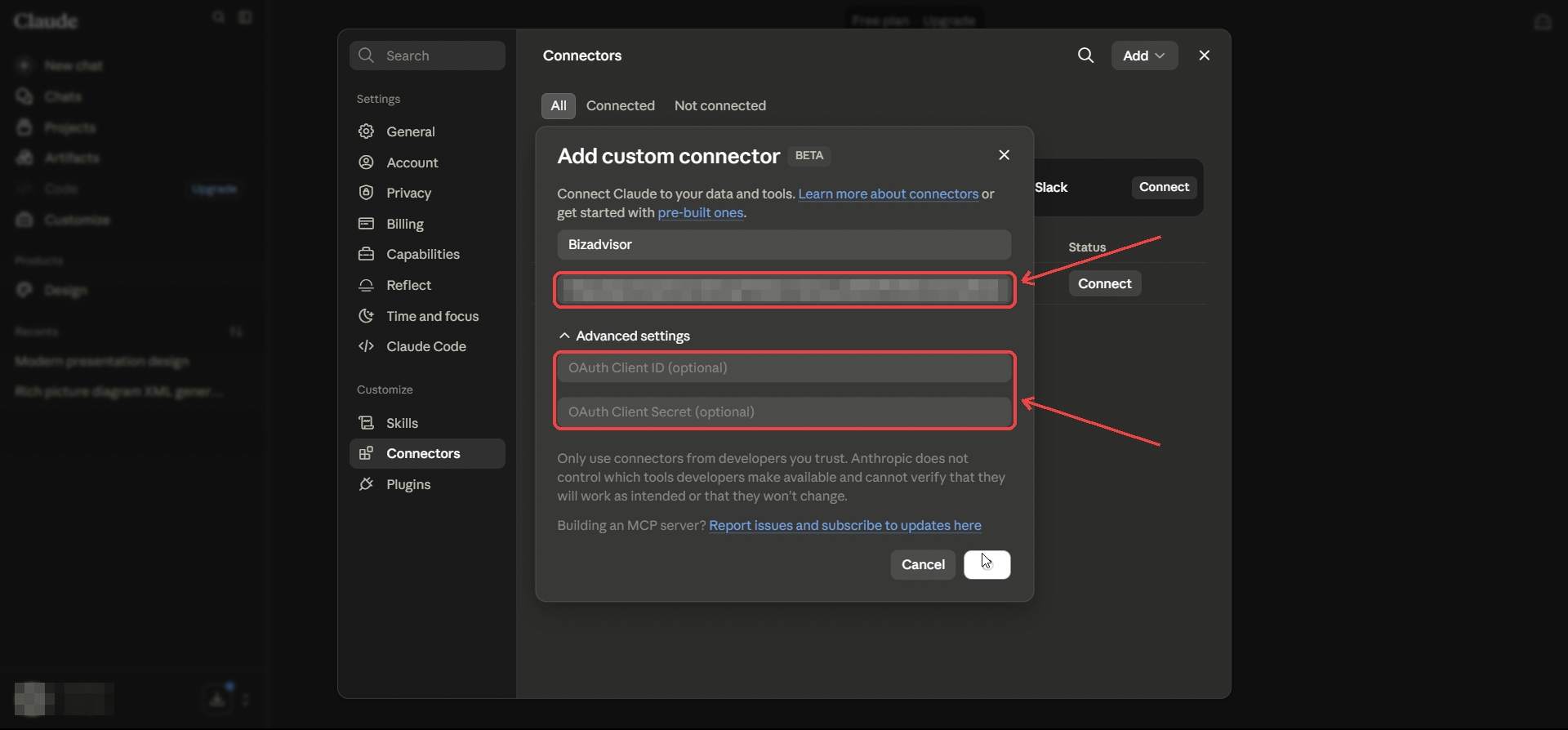Open Time and focus clock icon
The height and width of the screenshot is (730, 1568).
tap(367, 316)
